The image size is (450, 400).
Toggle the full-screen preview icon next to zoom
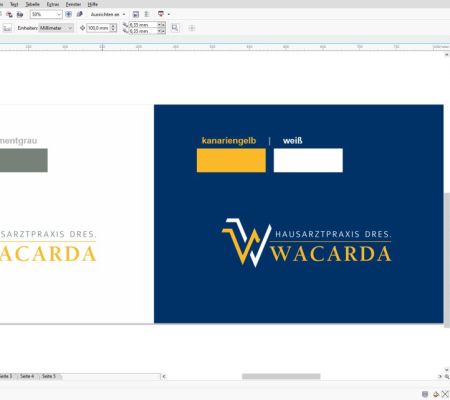click(68, 14)
